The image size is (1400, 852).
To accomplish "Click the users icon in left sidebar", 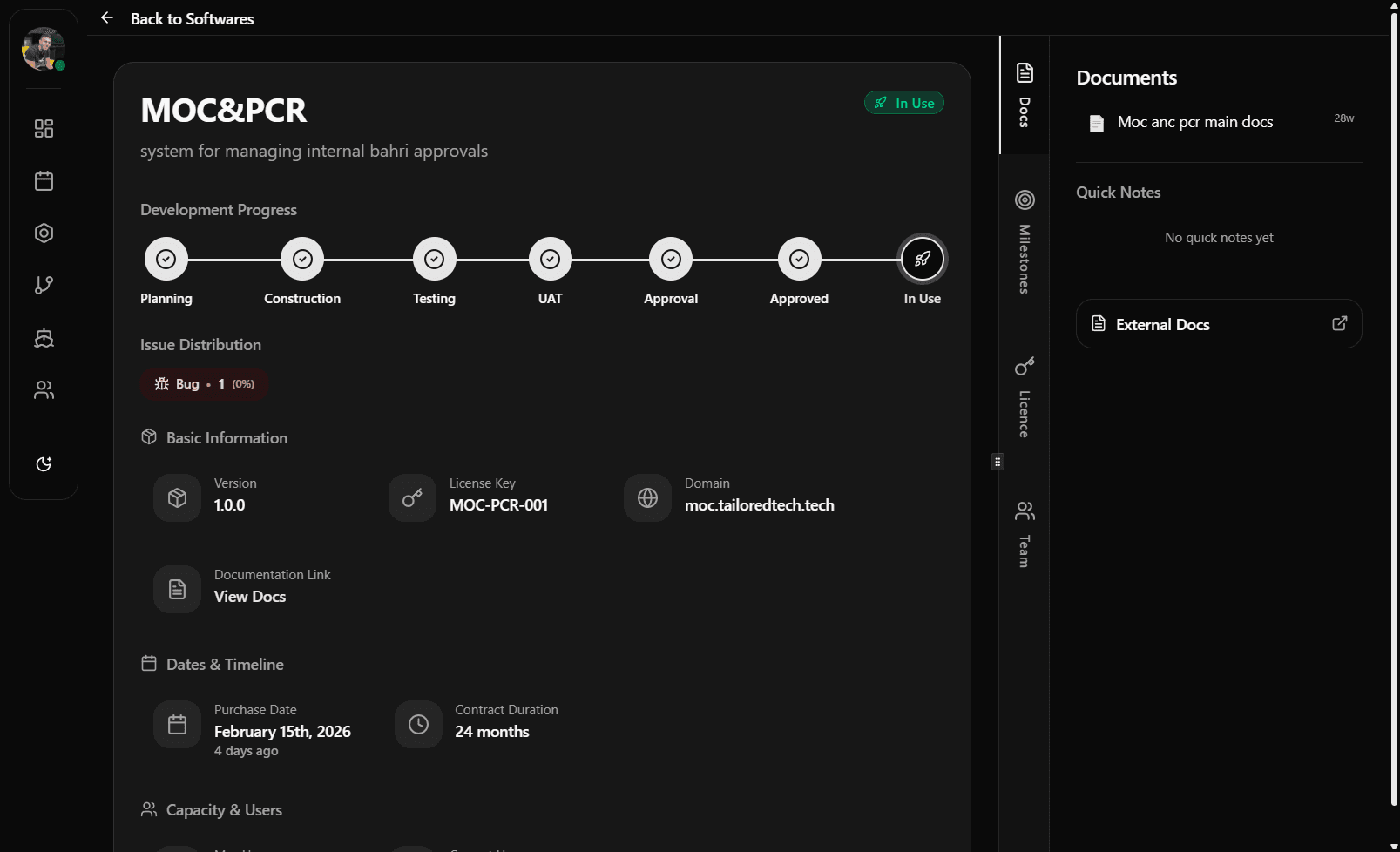I will point(43,390).
